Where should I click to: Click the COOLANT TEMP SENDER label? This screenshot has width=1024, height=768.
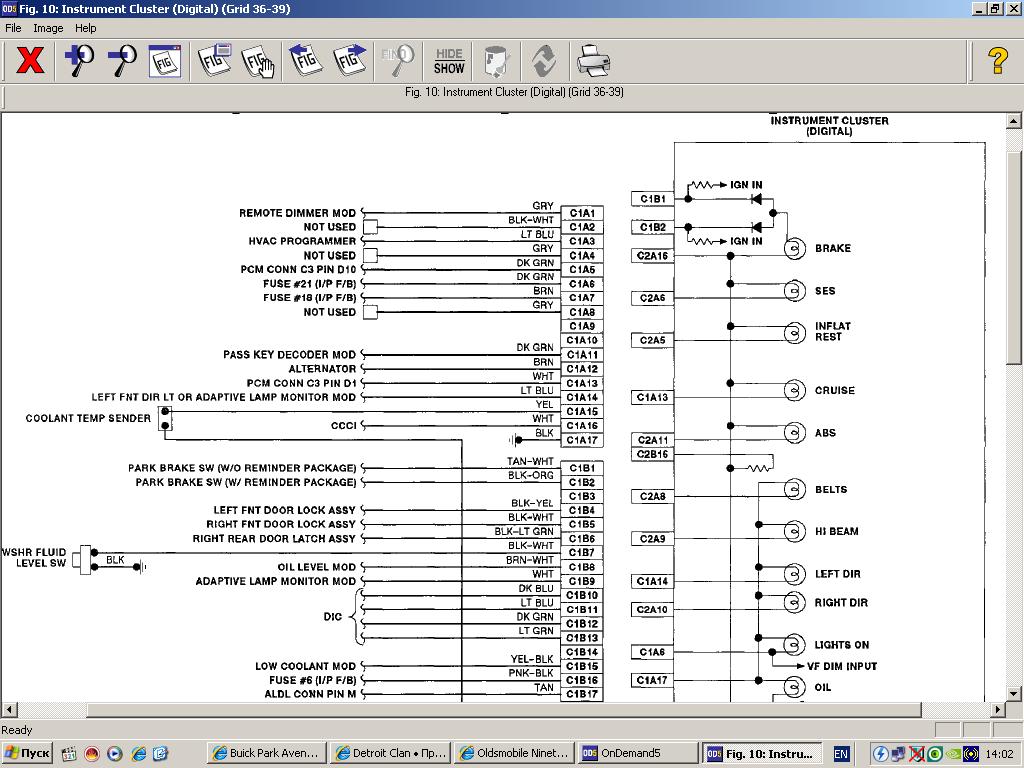(x=88, y=418)
